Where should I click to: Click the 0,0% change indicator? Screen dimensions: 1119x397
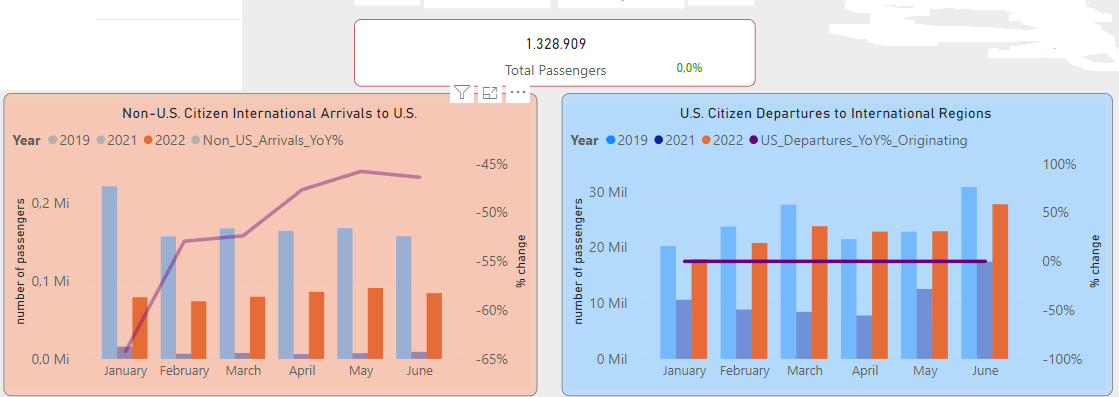tap(689, 68)
